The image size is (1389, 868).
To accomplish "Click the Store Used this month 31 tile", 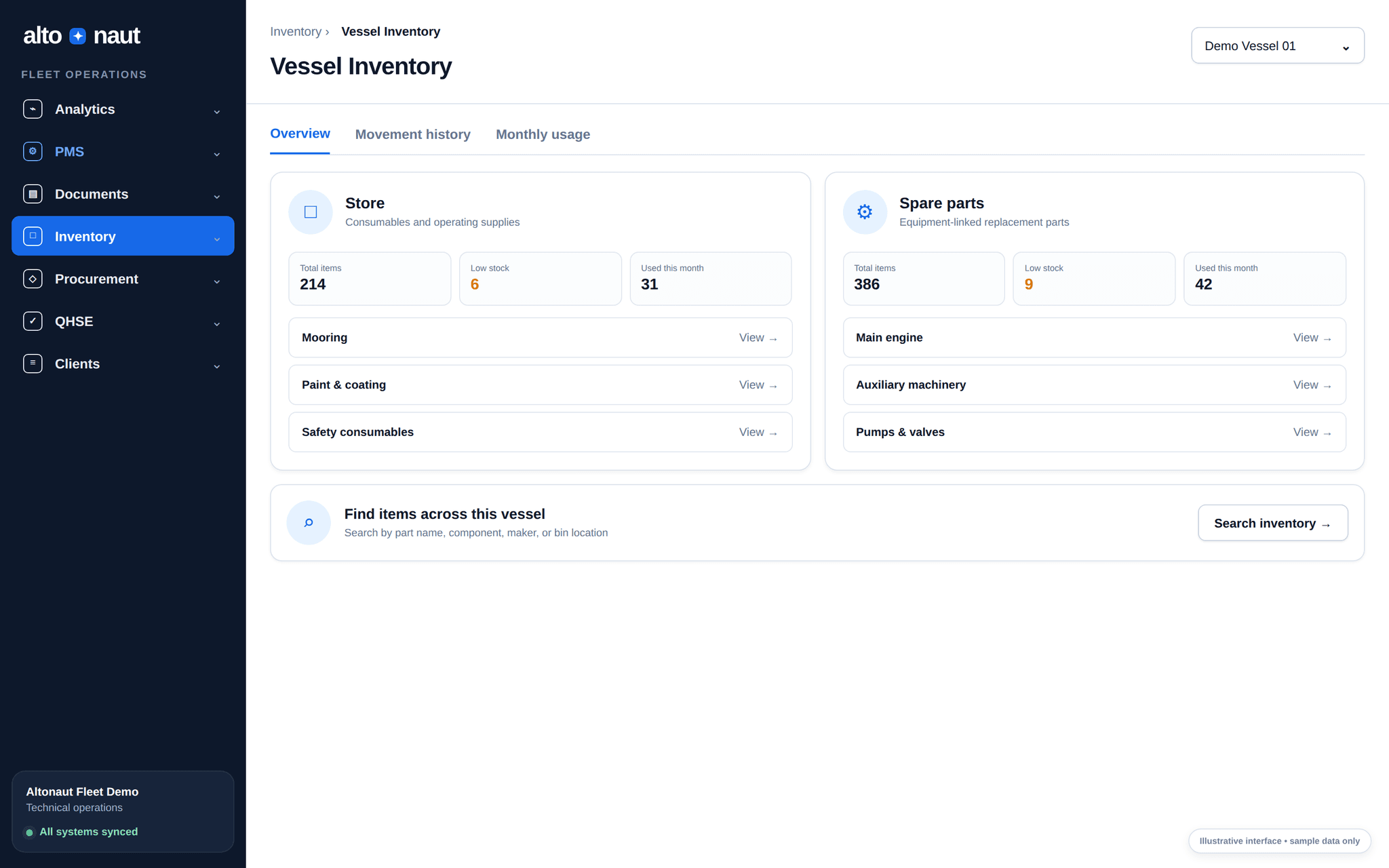I will point(711,279).
